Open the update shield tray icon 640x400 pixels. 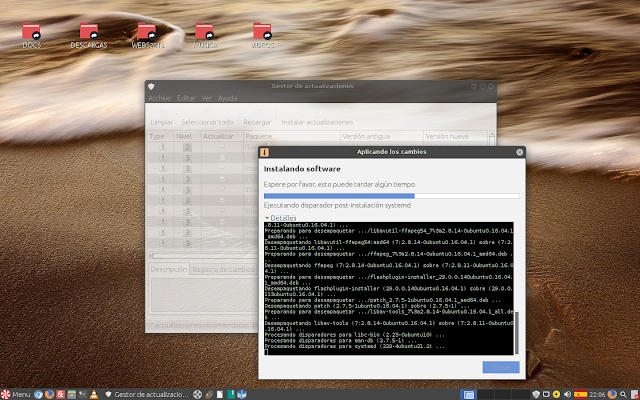(x=537, y=394)
